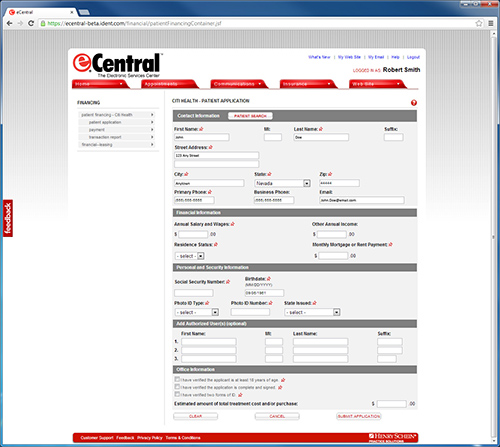
Task: Click the browser back arrow
Action: 9,23
